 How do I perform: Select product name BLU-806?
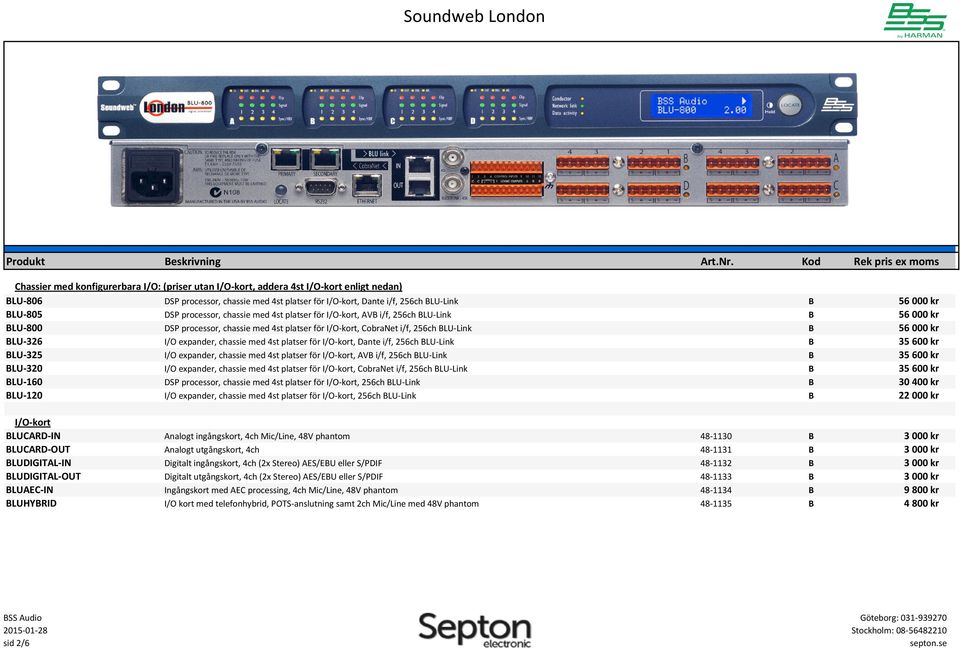pyautogui.click(x=24, y=301)
